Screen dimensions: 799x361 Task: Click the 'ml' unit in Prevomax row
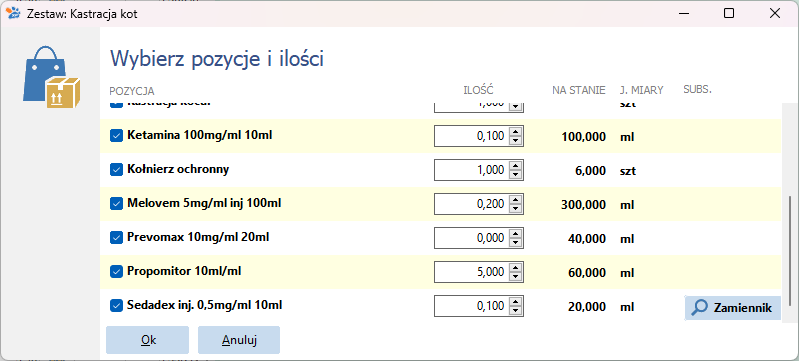pos(627,239)
